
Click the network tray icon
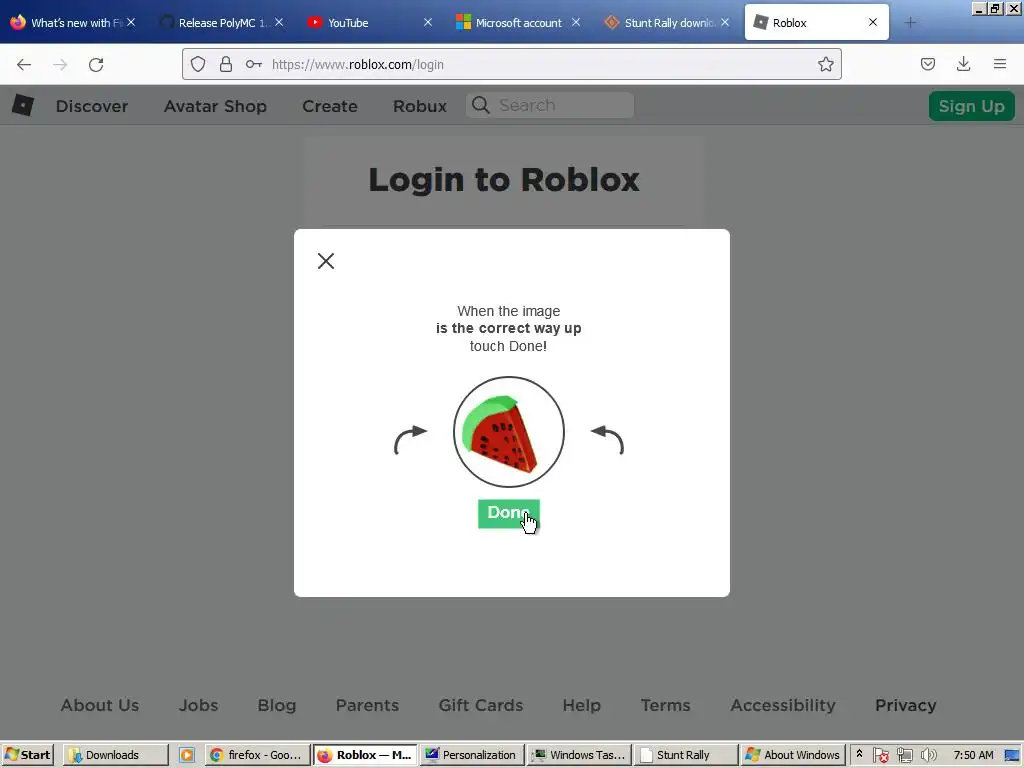(x=904, y=756)
